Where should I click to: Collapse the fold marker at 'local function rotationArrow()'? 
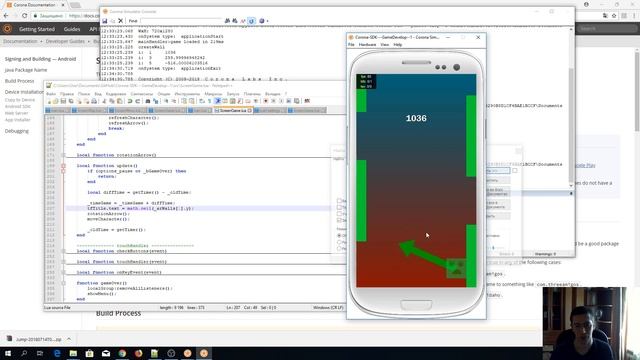click(x=63, y=155)
